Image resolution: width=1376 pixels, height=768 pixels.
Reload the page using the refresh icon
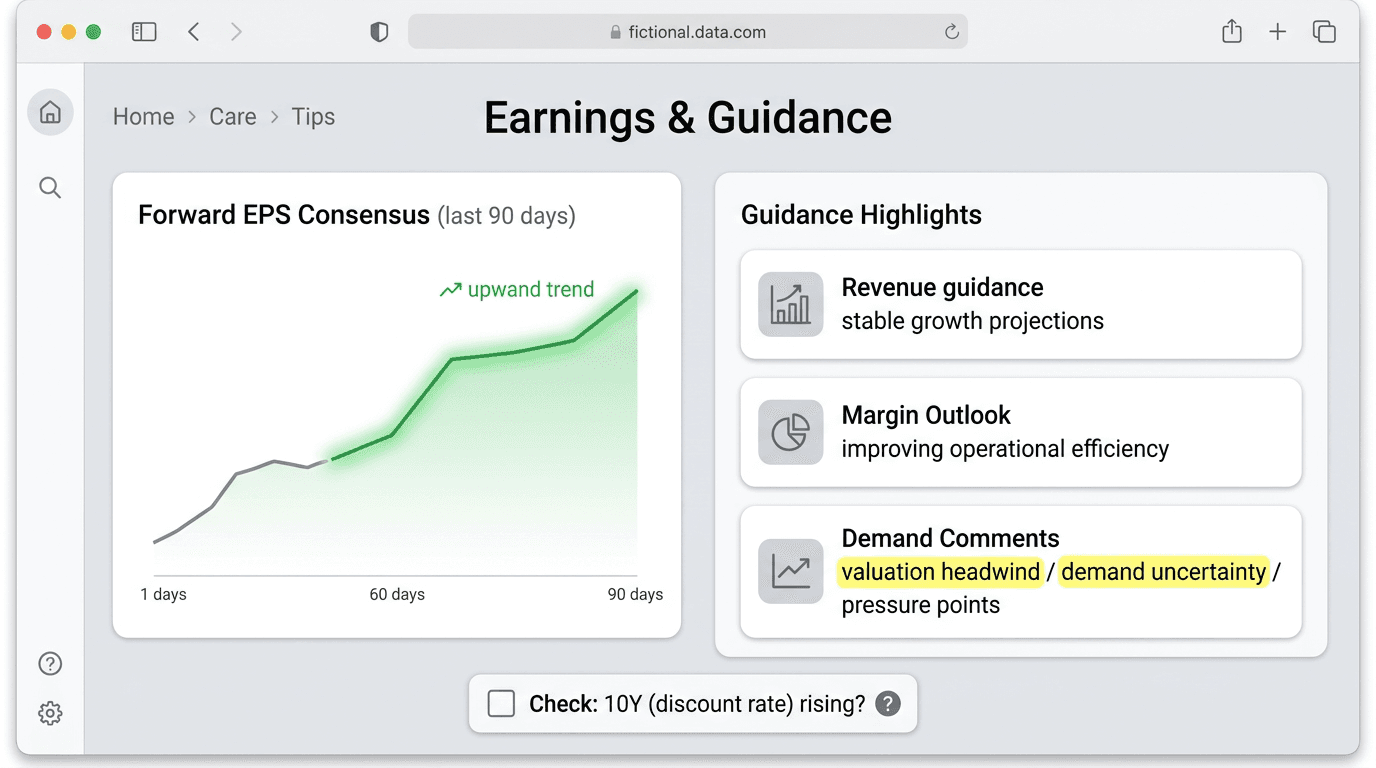952,32
